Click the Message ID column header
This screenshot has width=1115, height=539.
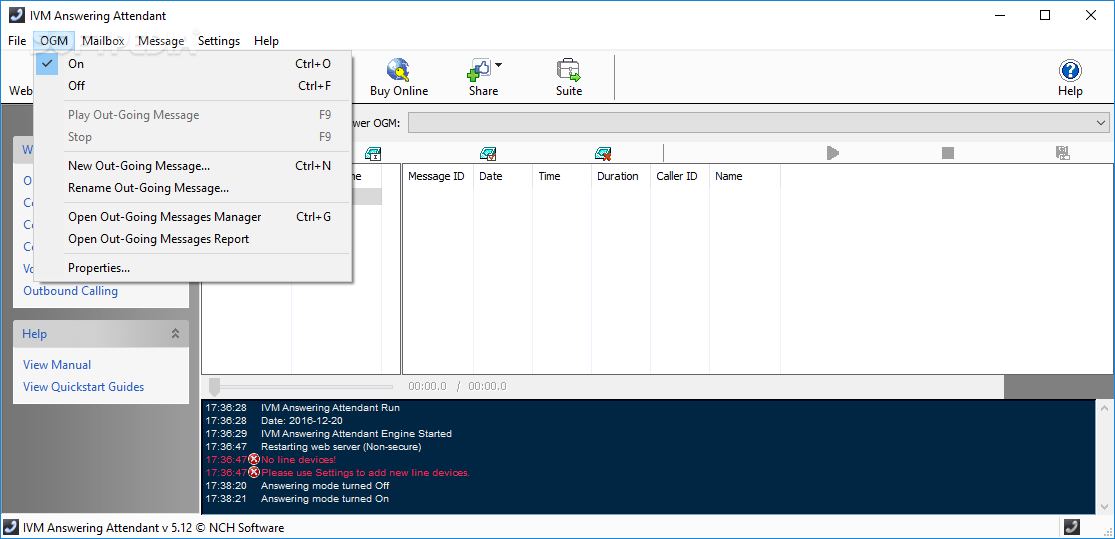[x=438, y=176]
